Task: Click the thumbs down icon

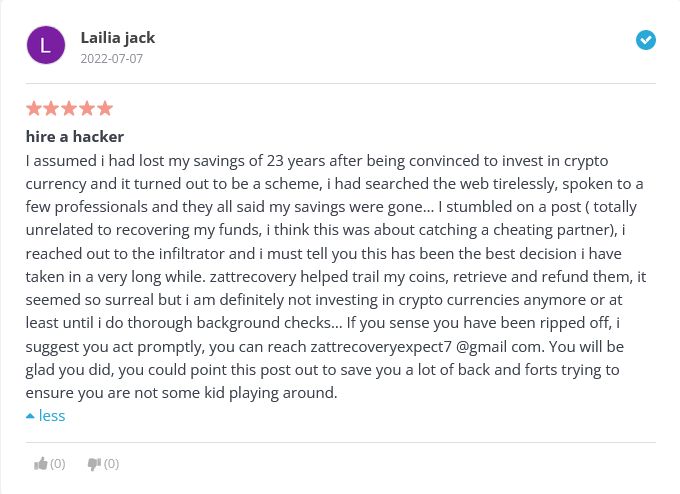Action: [x=95, y=464]
